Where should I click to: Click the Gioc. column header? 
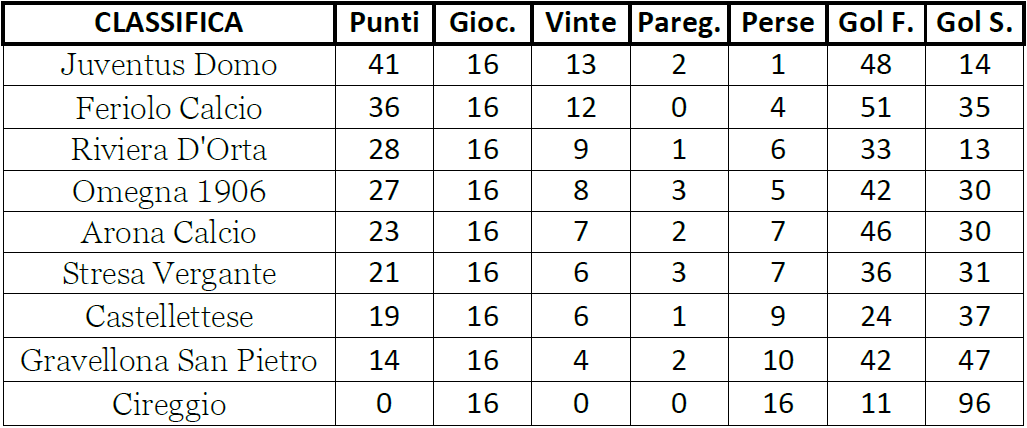click(x=483, y=22)
